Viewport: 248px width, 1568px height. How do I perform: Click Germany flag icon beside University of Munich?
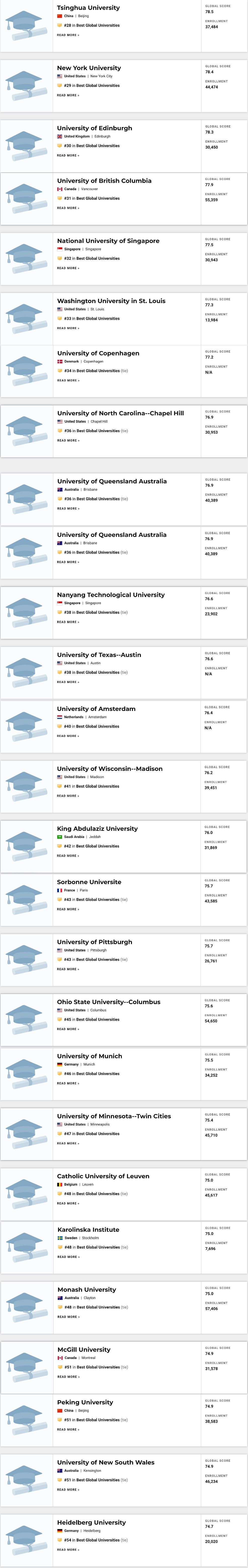(60, 1065)
